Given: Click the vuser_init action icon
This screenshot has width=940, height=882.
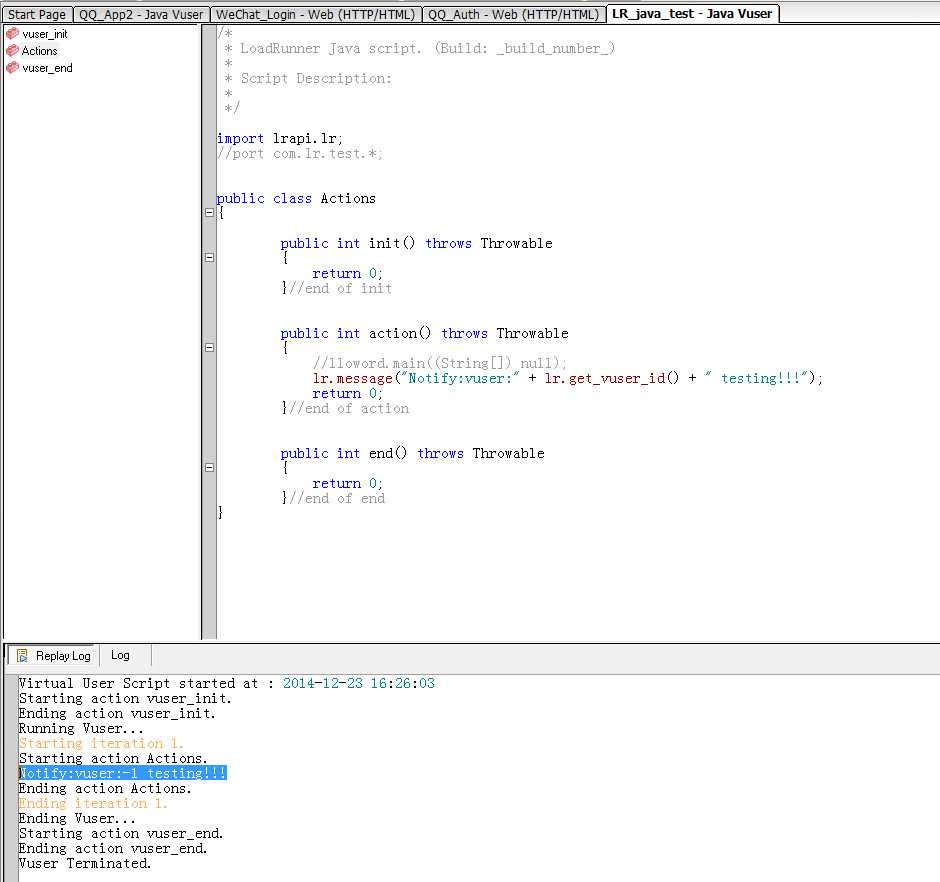Looking at the screenshot, I should click(x=12, y=34).
